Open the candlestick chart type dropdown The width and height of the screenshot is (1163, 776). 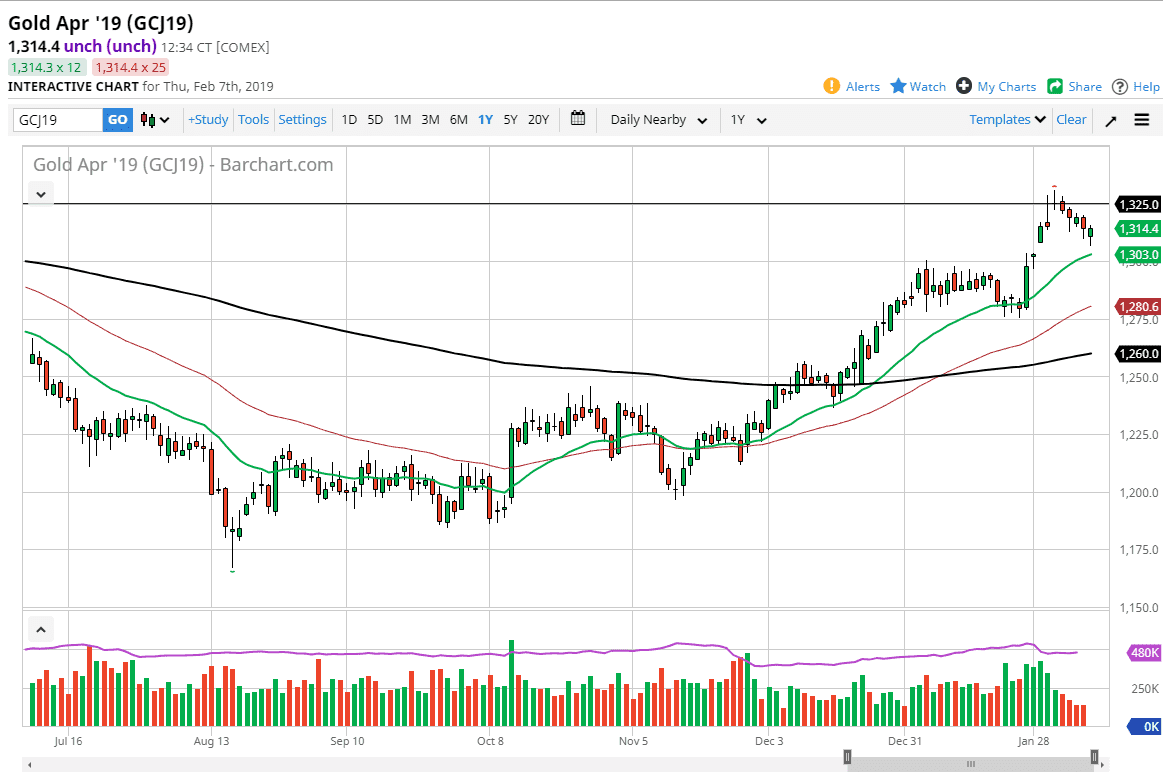[155, 120]
